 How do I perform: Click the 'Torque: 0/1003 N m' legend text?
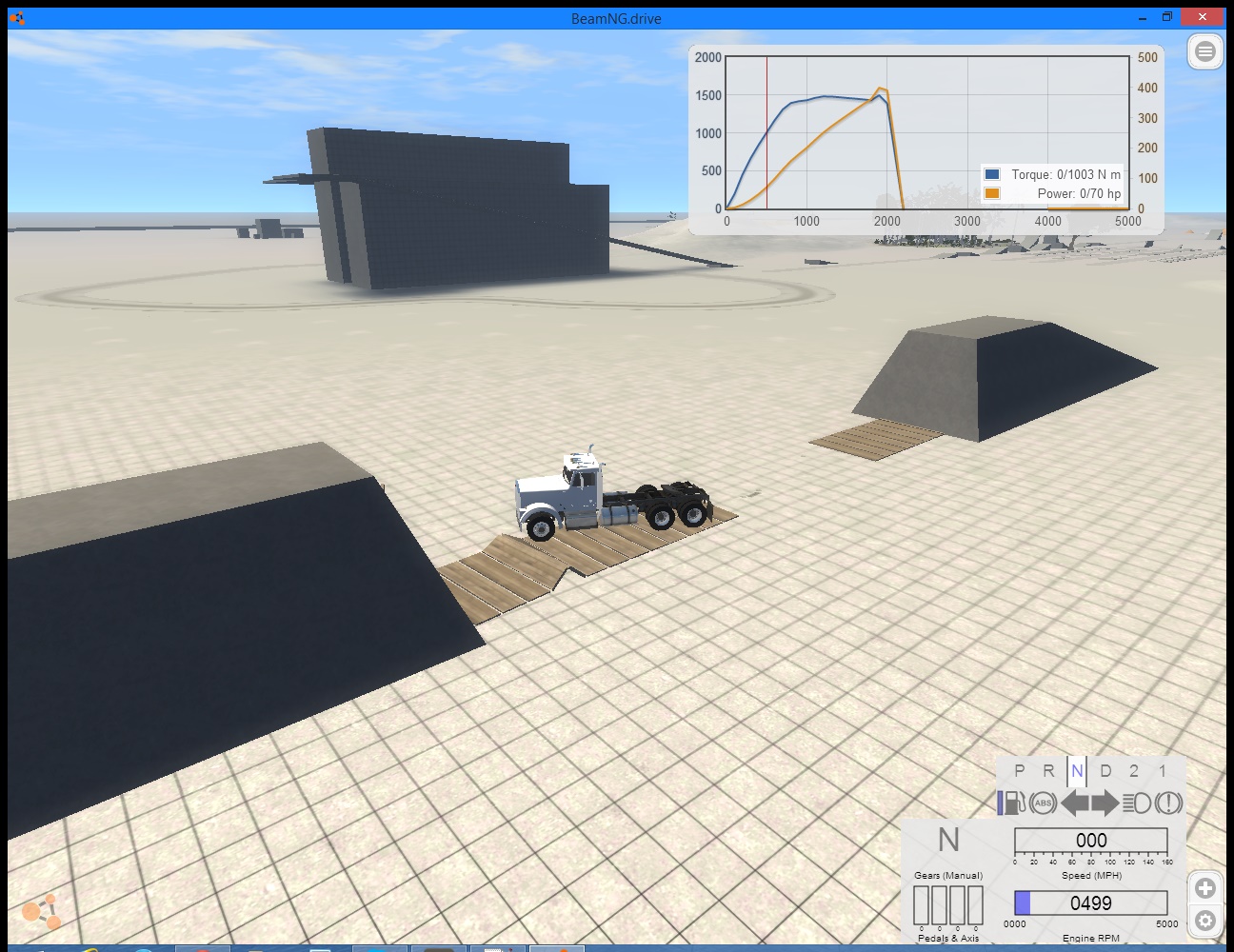(x=1065, y=174)
